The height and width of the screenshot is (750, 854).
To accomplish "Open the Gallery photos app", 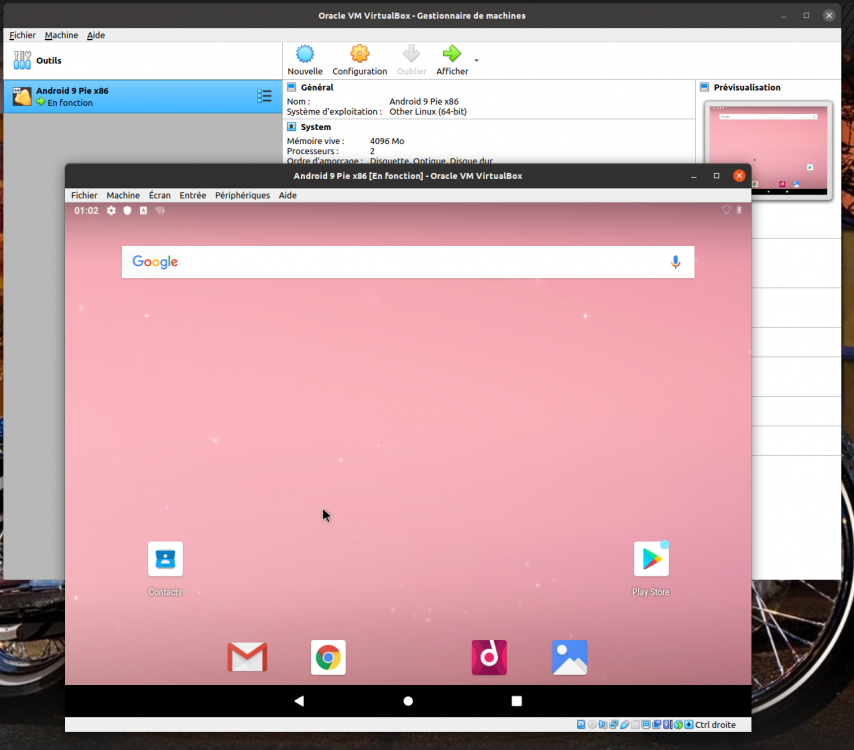I will click(x=570, y=657).
